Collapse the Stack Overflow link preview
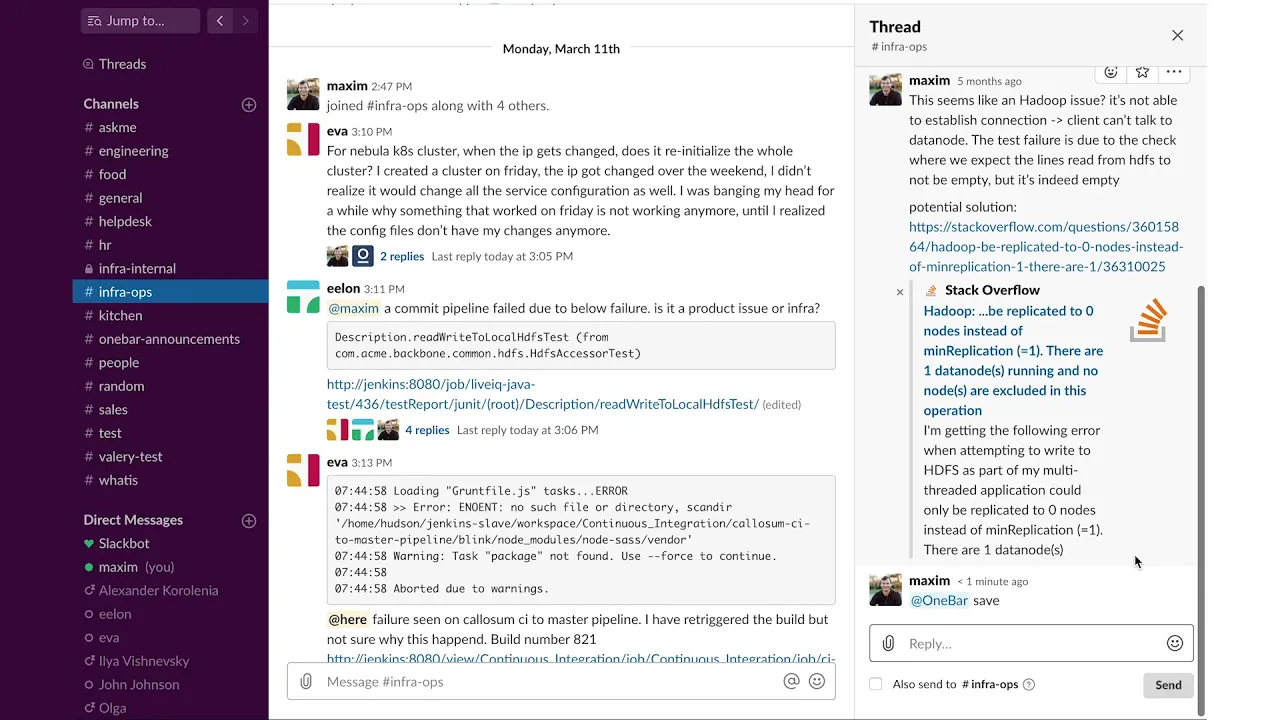The height and width of the screenshot is (720, 1280). point(900,292)
